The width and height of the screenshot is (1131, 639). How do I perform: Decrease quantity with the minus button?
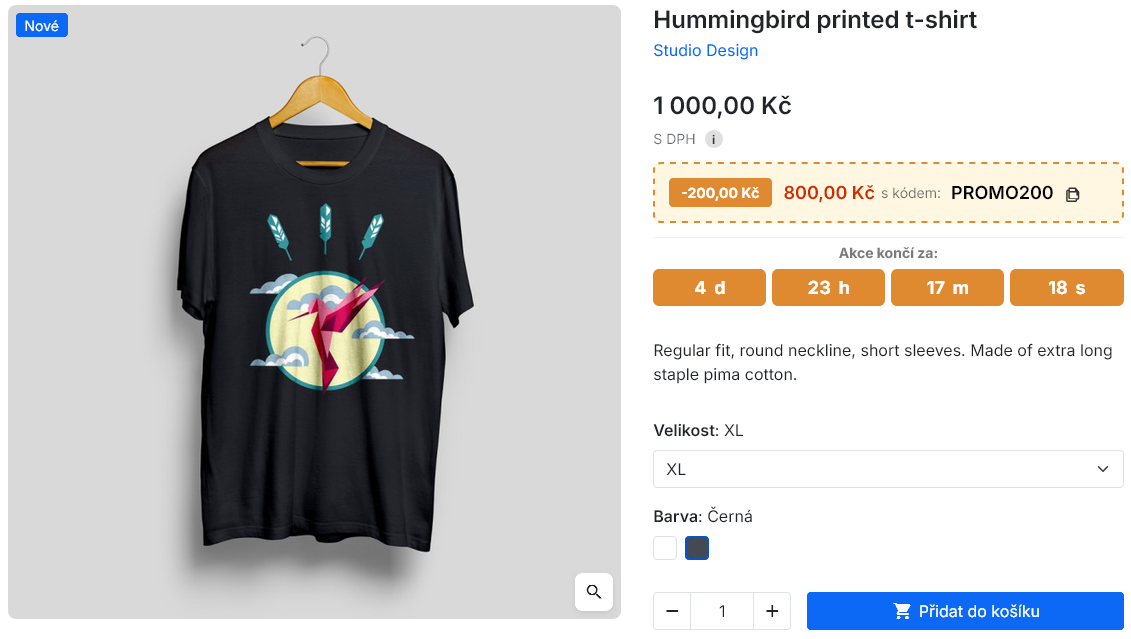click(672, 612)
